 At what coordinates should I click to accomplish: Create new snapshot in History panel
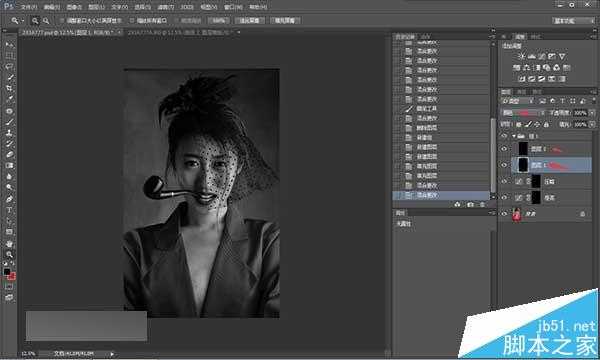click(x=470, y=205)
